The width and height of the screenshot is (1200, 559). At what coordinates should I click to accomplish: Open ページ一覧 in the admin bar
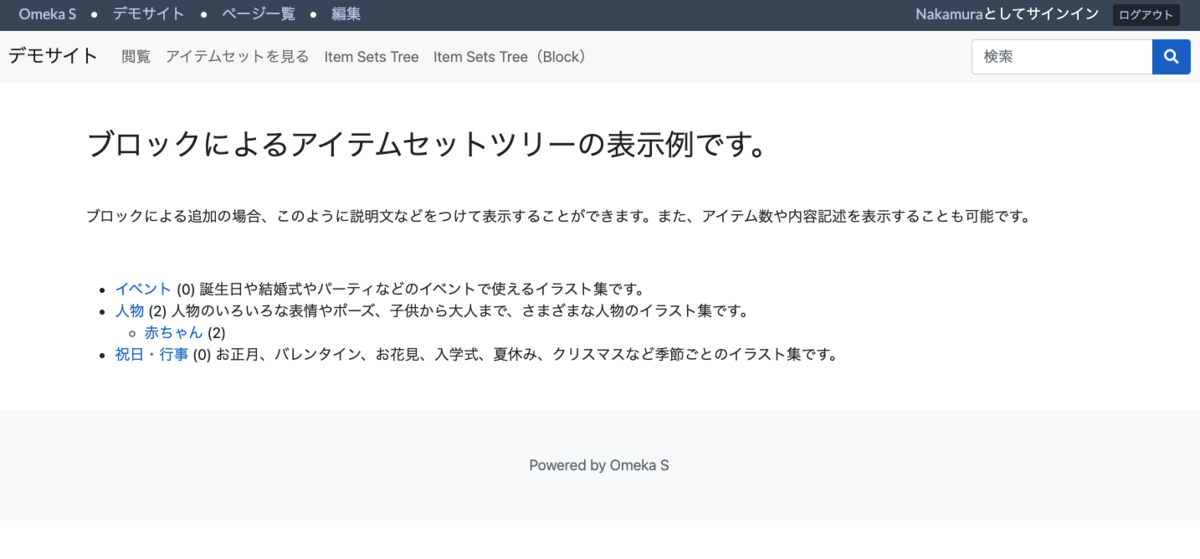pos(258,14)
